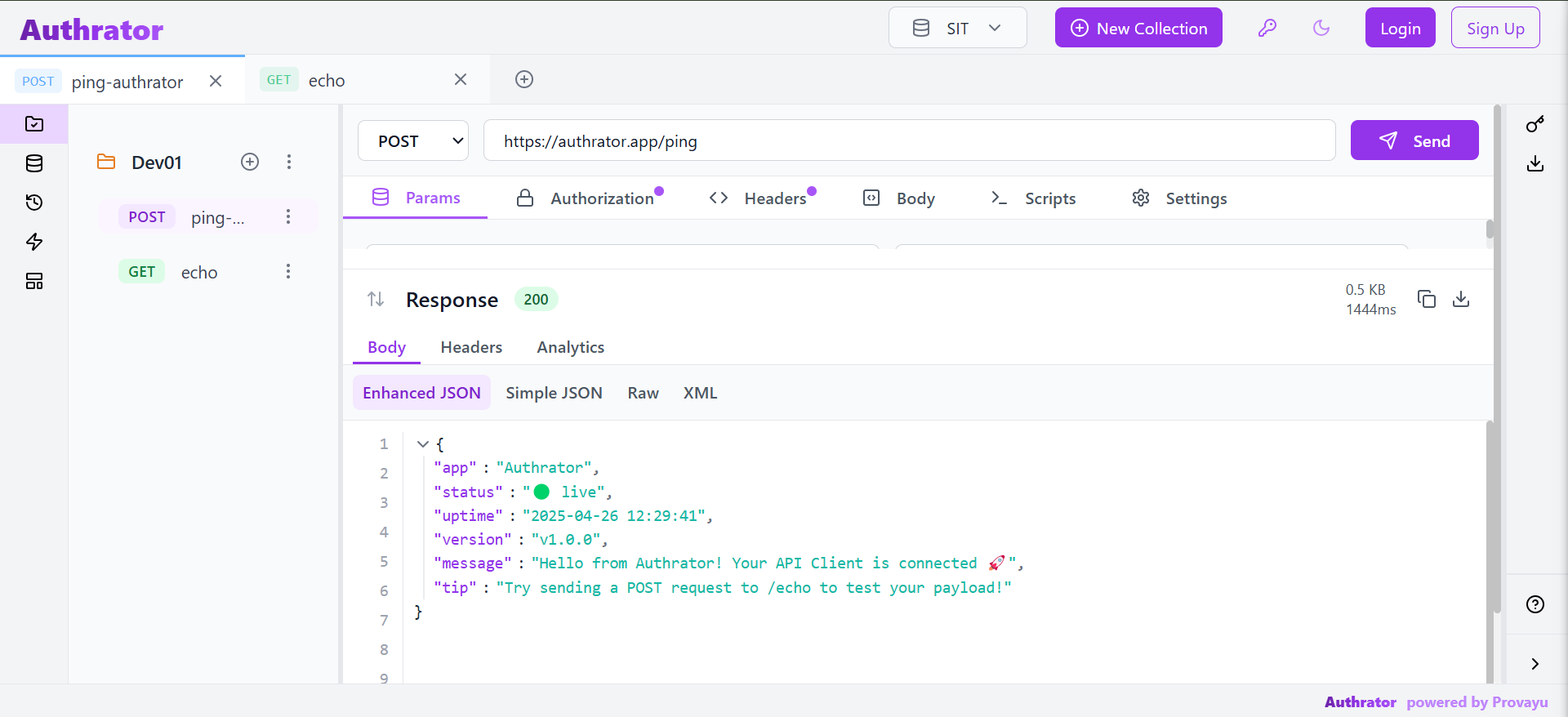This screenshot has width=1568, height=717.
Task: Open the key/credentials icon in top bar
Action: coord(1267,28)
